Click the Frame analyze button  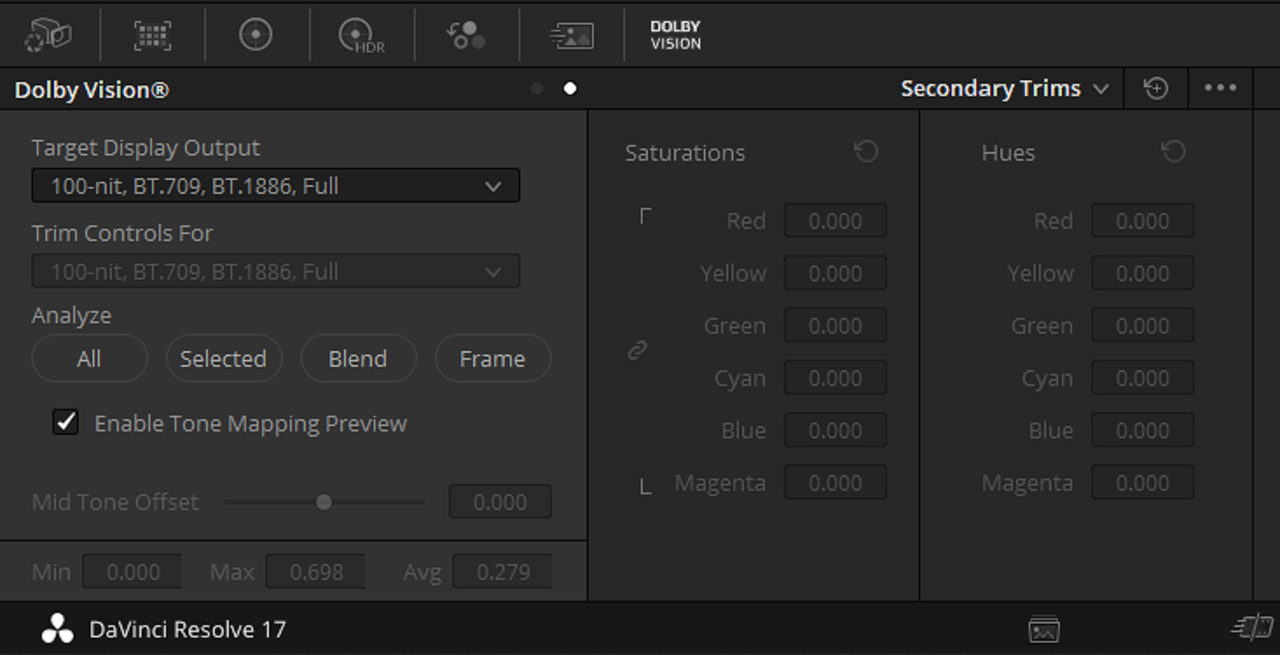[x=493, y=358]
